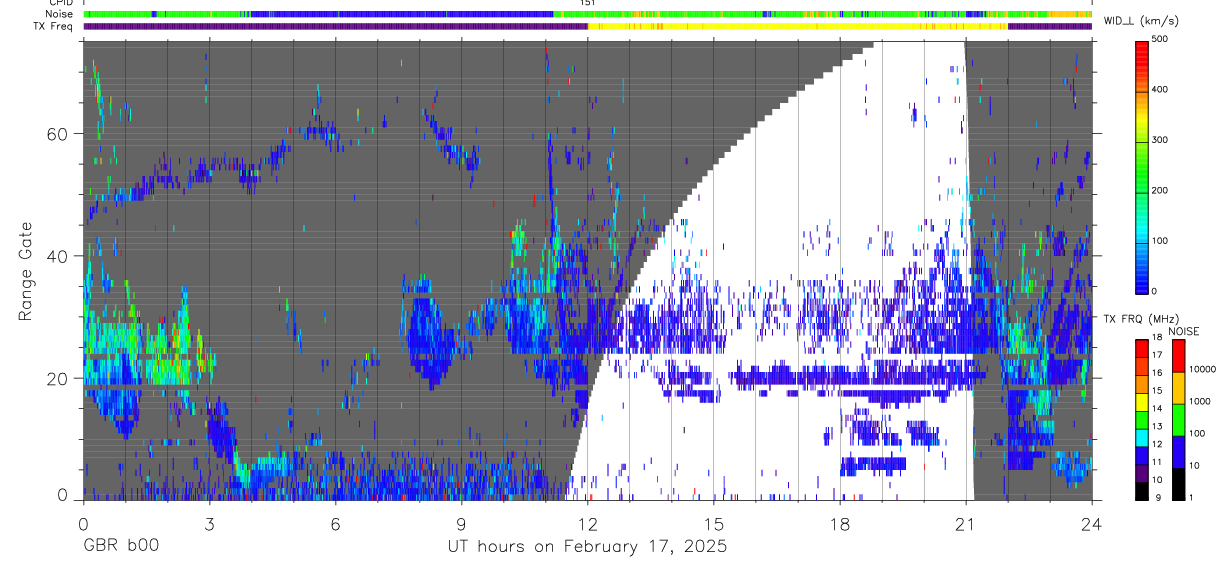1228x567 pixels.
Task: Click the Range Gate tick label "20"
Action: click(x=57, y=378)
